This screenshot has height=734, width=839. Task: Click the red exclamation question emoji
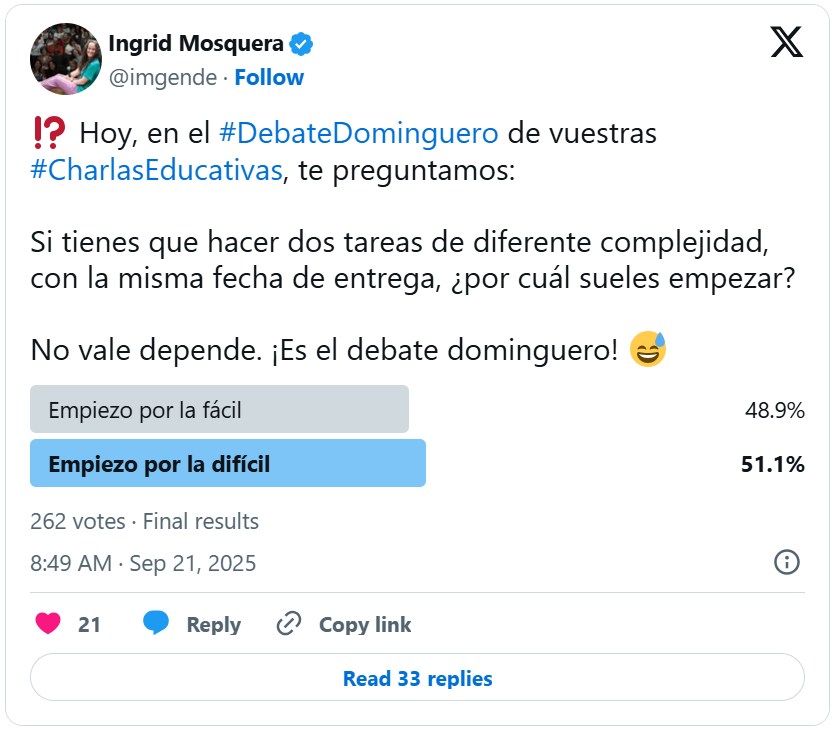coord(49,131)
